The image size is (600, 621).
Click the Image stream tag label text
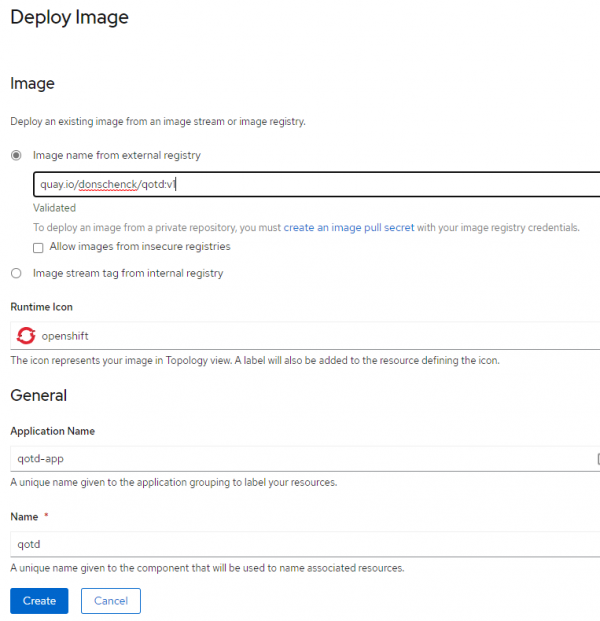click(x=128, y=273)
